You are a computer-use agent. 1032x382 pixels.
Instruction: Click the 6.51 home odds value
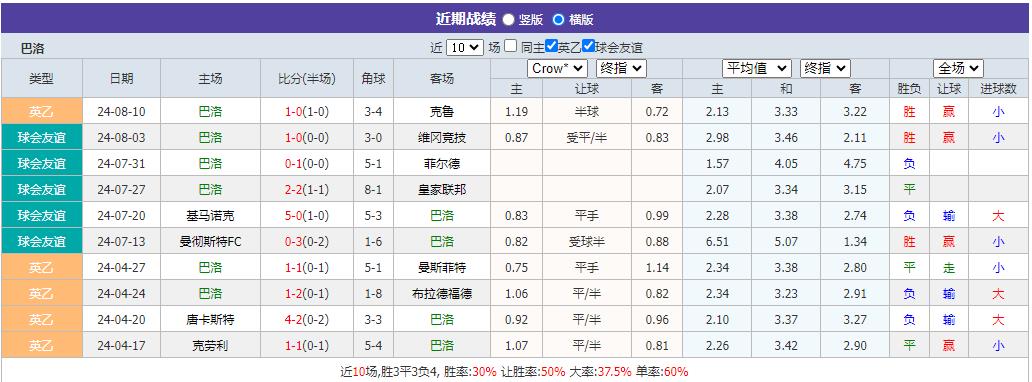716,242
